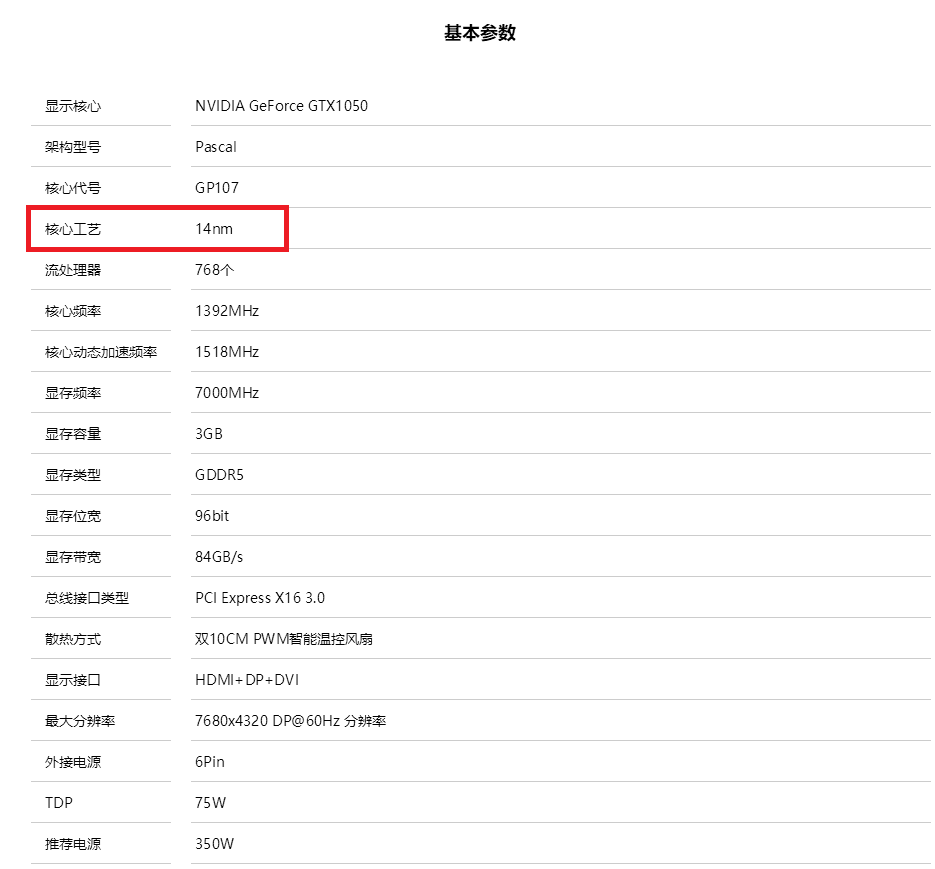Click the Pascal architecture value
The height and width of the screenshot is (869, 935).
[216, 147]
